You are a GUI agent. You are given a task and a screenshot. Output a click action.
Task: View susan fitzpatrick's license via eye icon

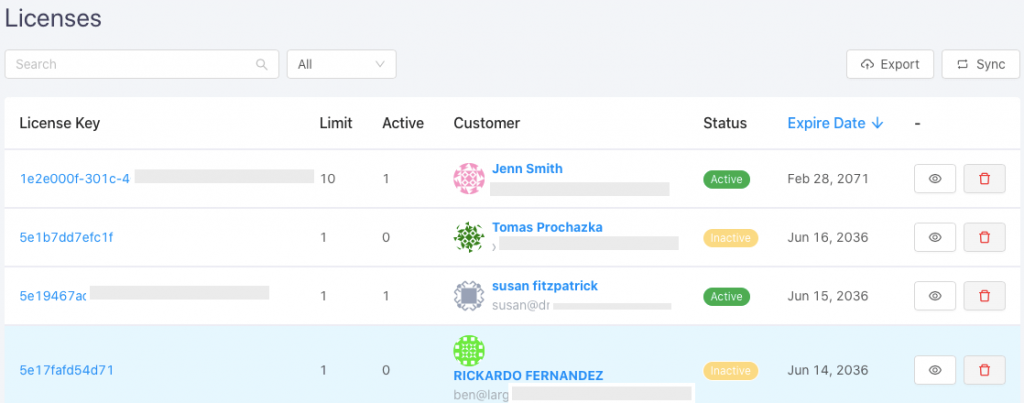tap(935, 296)
